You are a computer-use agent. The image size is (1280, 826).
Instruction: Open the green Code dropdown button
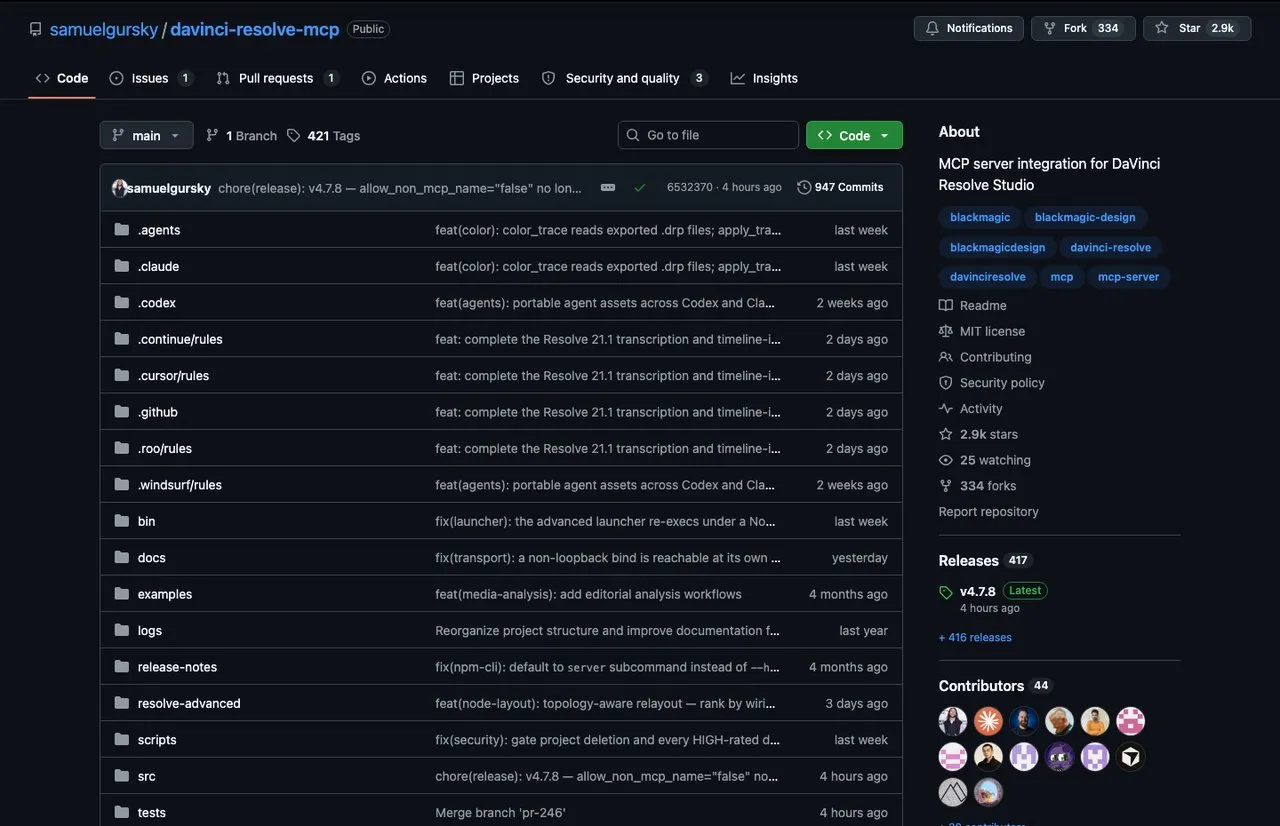pos(854,135)
